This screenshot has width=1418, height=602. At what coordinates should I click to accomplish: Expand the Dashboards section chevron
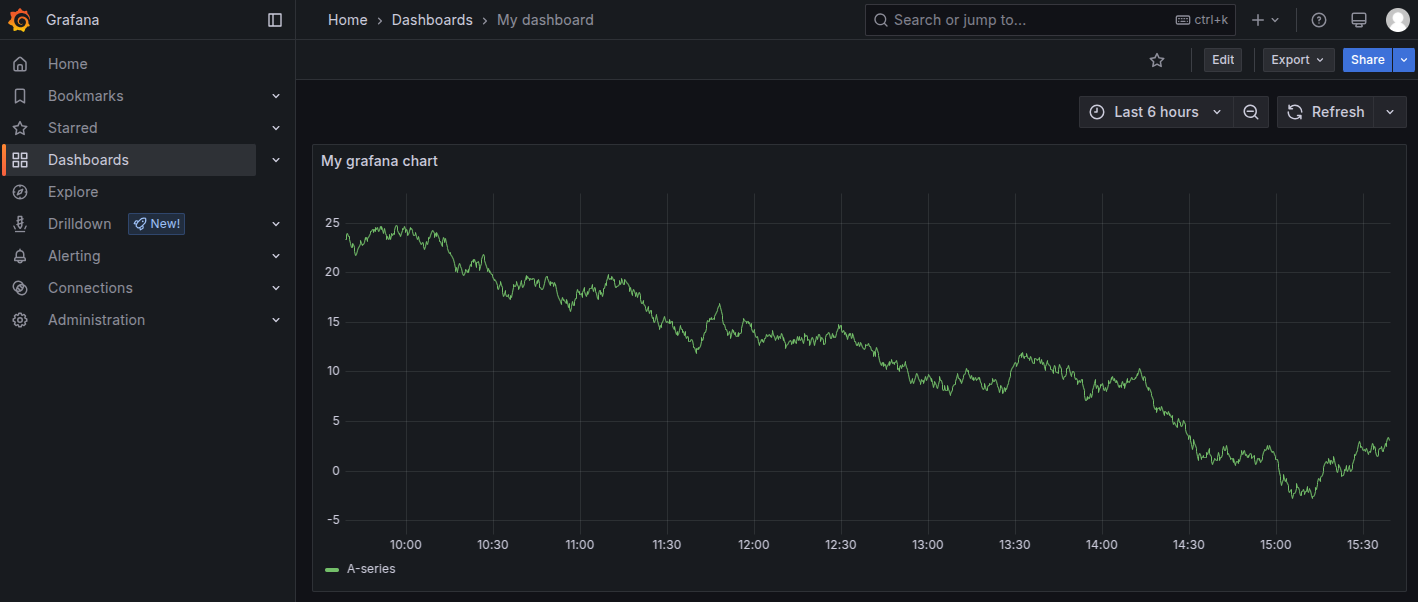pyautogui.click(x=276, y=160)
